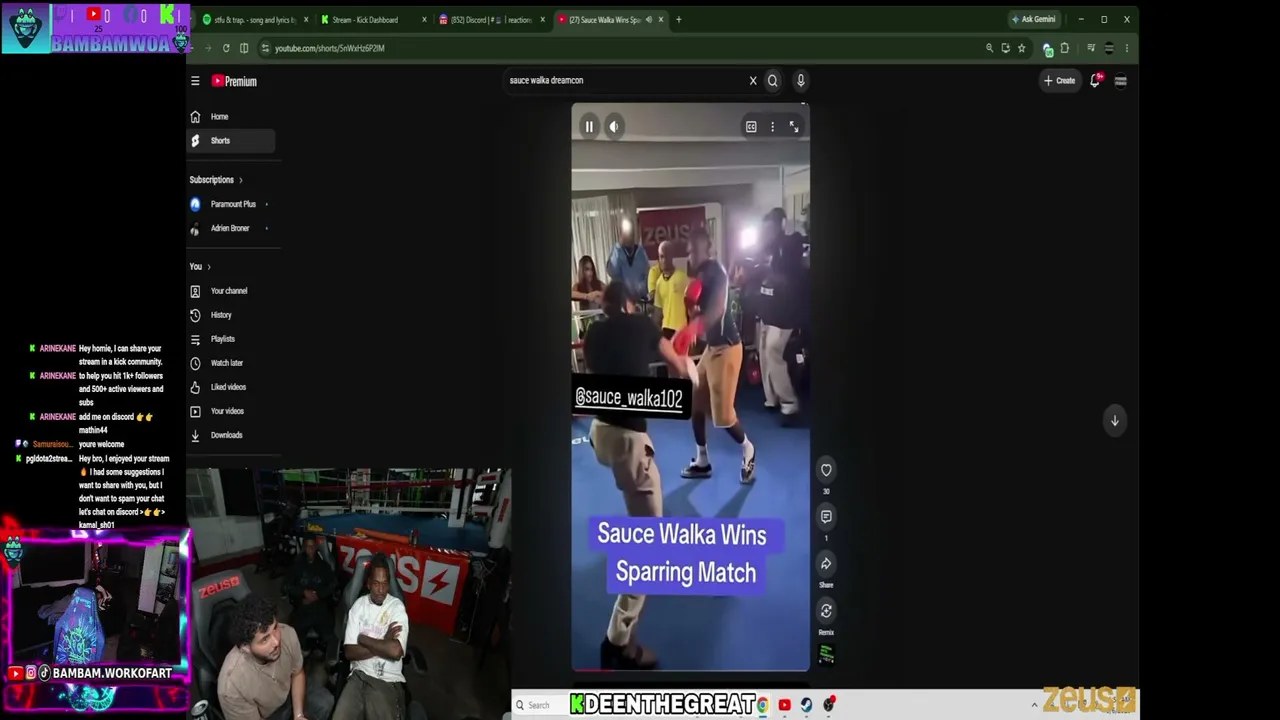Open History in the sidebar
This screenshot has height=720, width=1280.
(x=231, y=315)
